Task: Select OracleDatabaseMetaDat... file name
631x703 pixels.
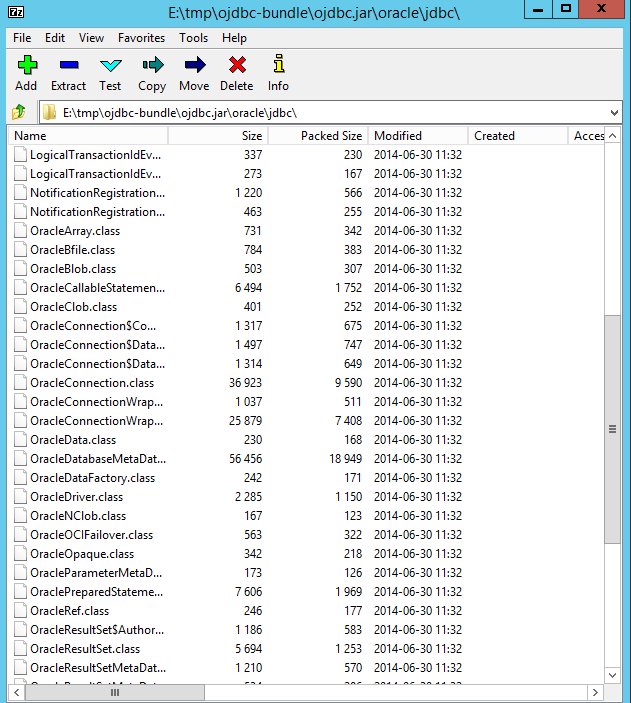Action: [x=98, y=459]
